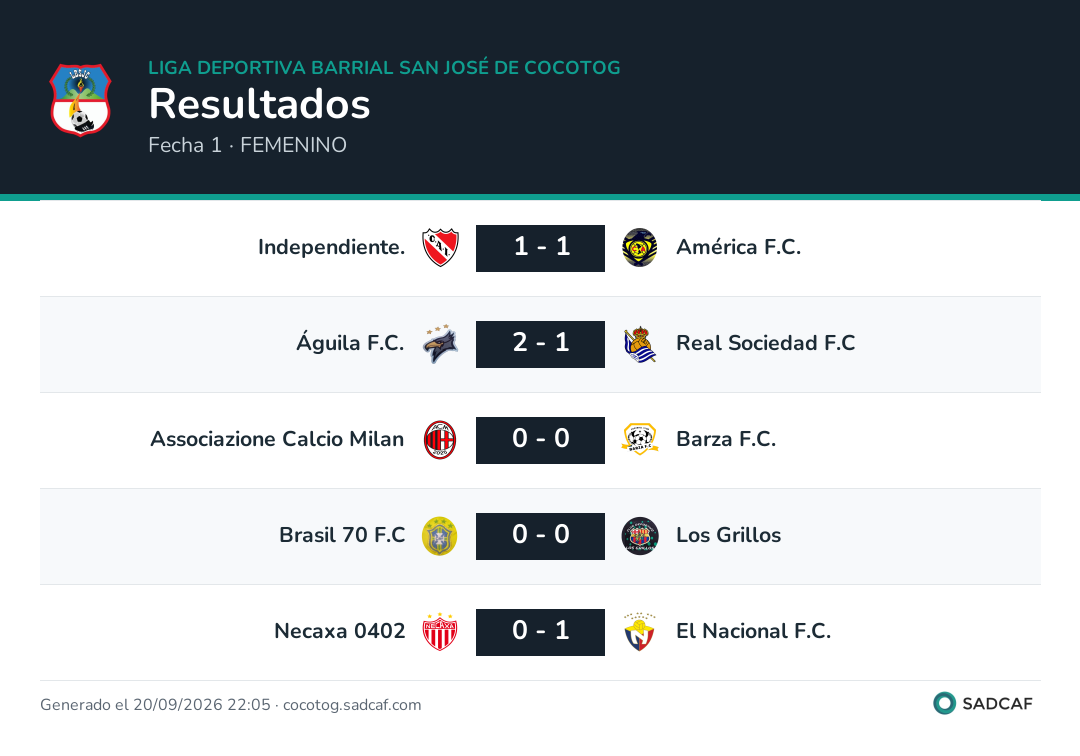Click the Real Sociedad F.C team name
This screenshot has width=1080, height=756.
point(766,343)
